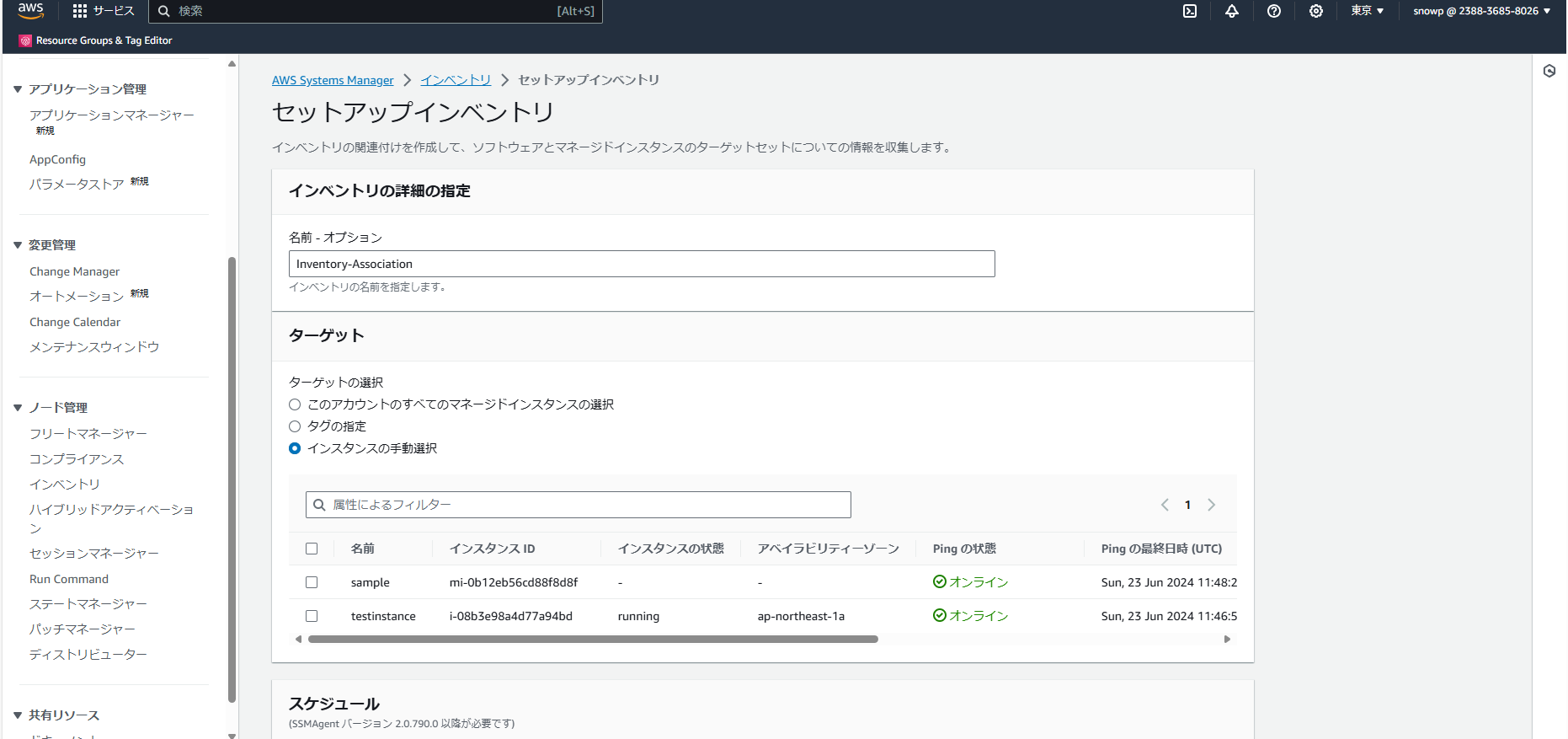The image size is (1568, 739).
Task: Click the search magnifier icon in the top bar
Action: pyautogui.click(x=164, y=11)
